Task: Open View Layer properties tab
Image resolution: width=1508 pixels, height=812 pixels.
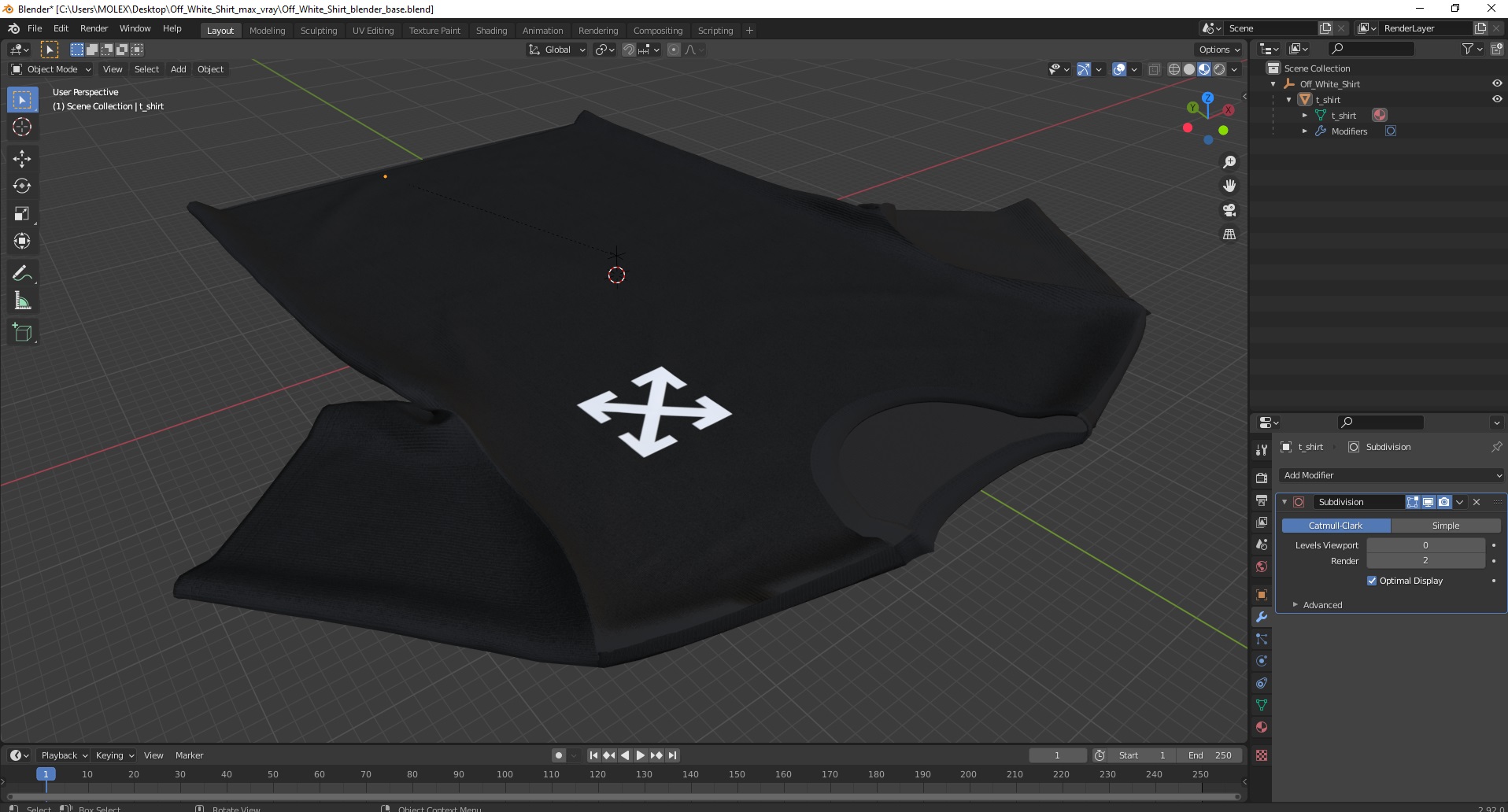Action: [1262, 522]
